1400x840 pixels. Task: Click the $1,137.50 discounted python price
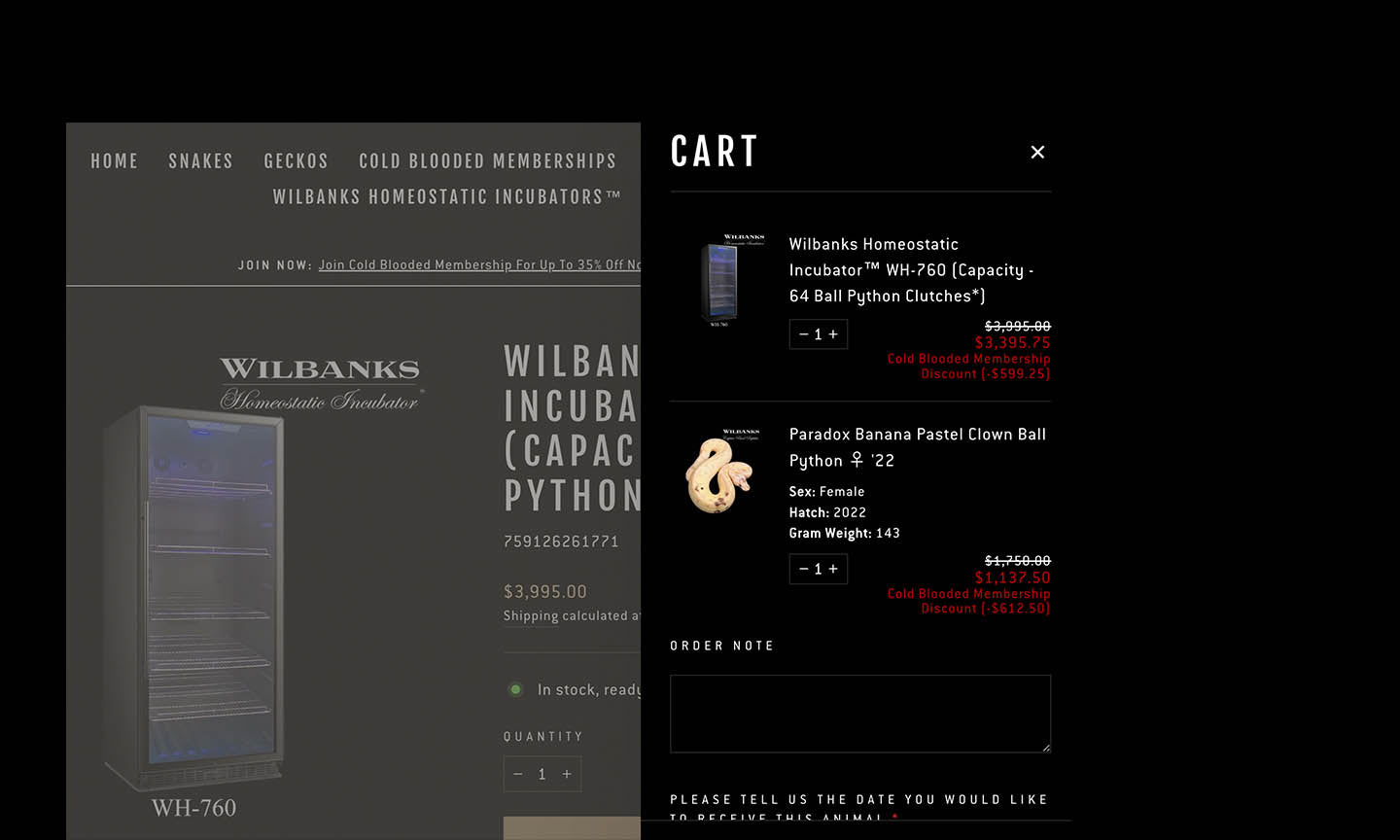pyautogui.click(x=1012, y=577)
